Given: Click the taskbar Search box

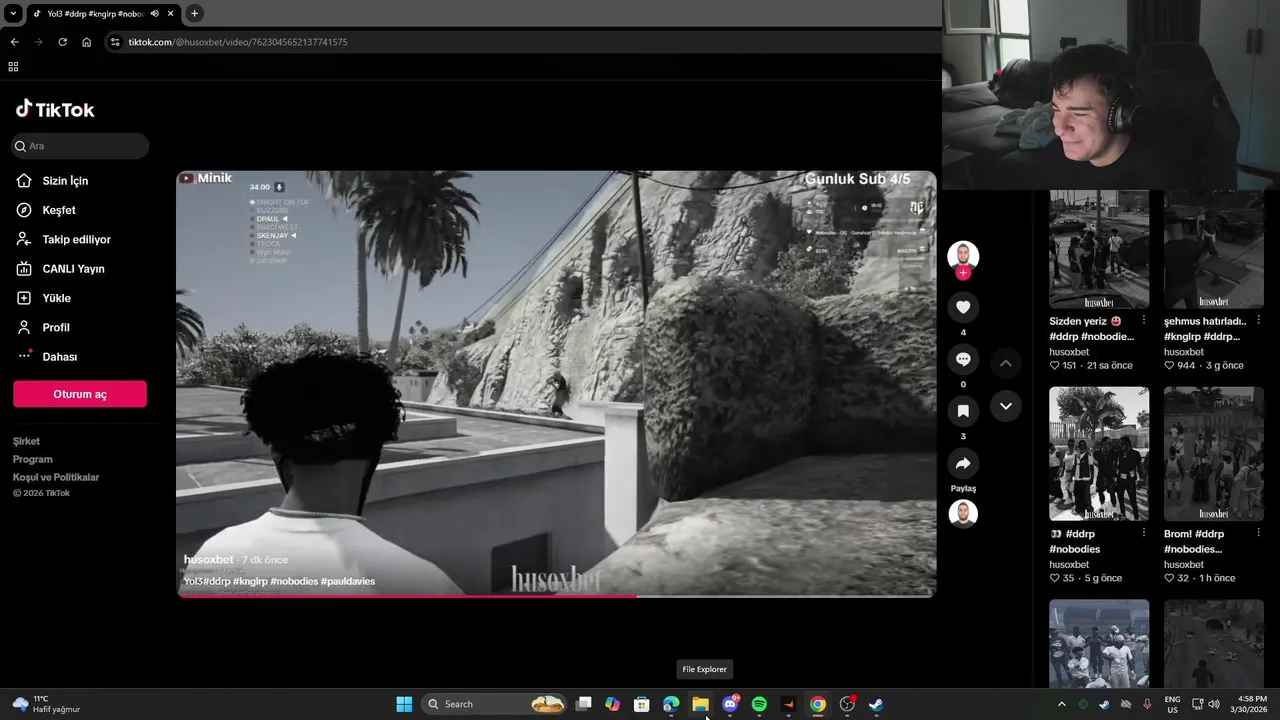Looking at the screenshot, I should click(494, 704).
